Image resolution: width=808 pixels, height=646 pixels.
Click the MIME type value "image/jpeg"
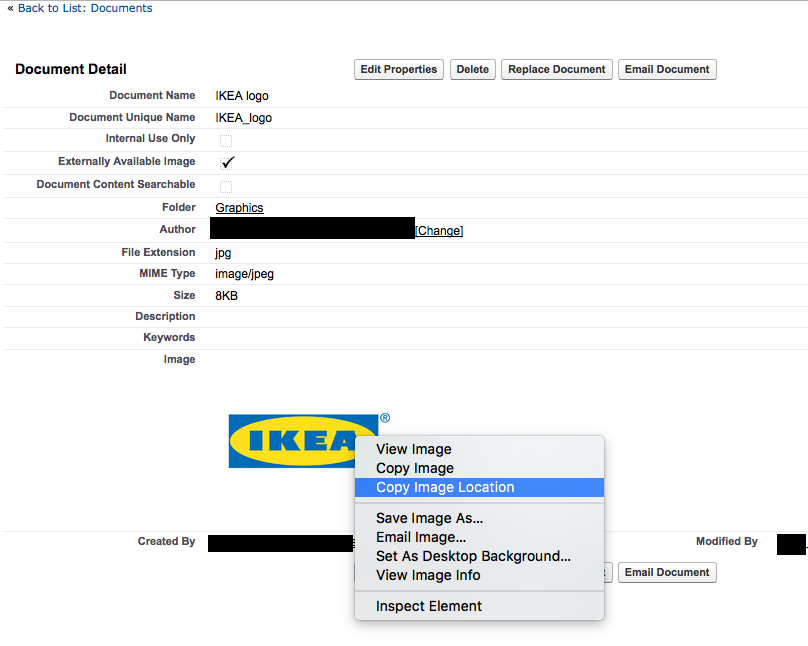[x=244, y=274]
